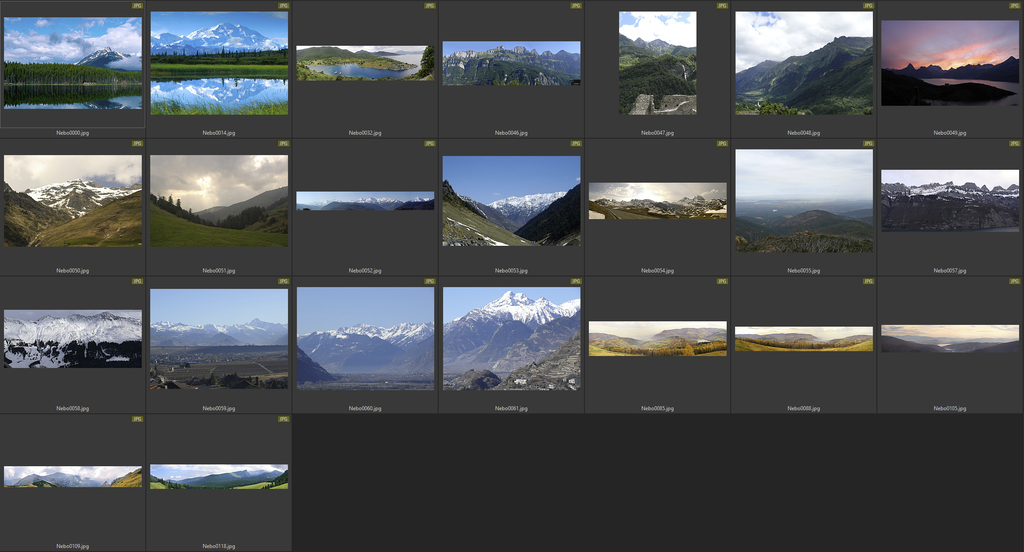1024x552 pixels.
Task: Click the Nebo0014.jpg snowy mountain thumbnail
Action: (x=219, y=63)
